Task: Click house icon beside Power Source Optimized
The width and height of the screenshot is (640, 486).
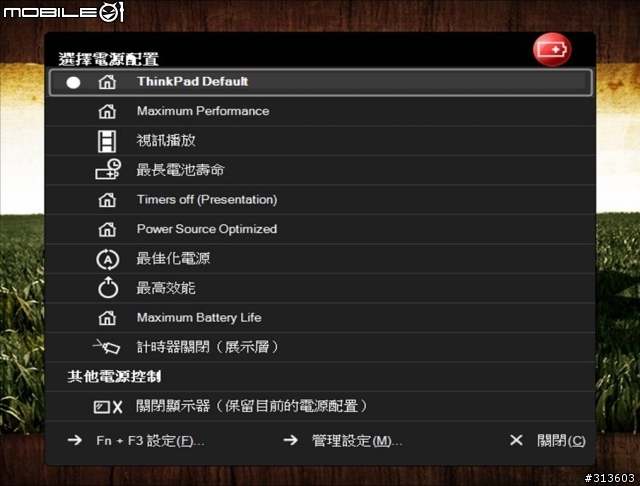Action: (107, 229)
